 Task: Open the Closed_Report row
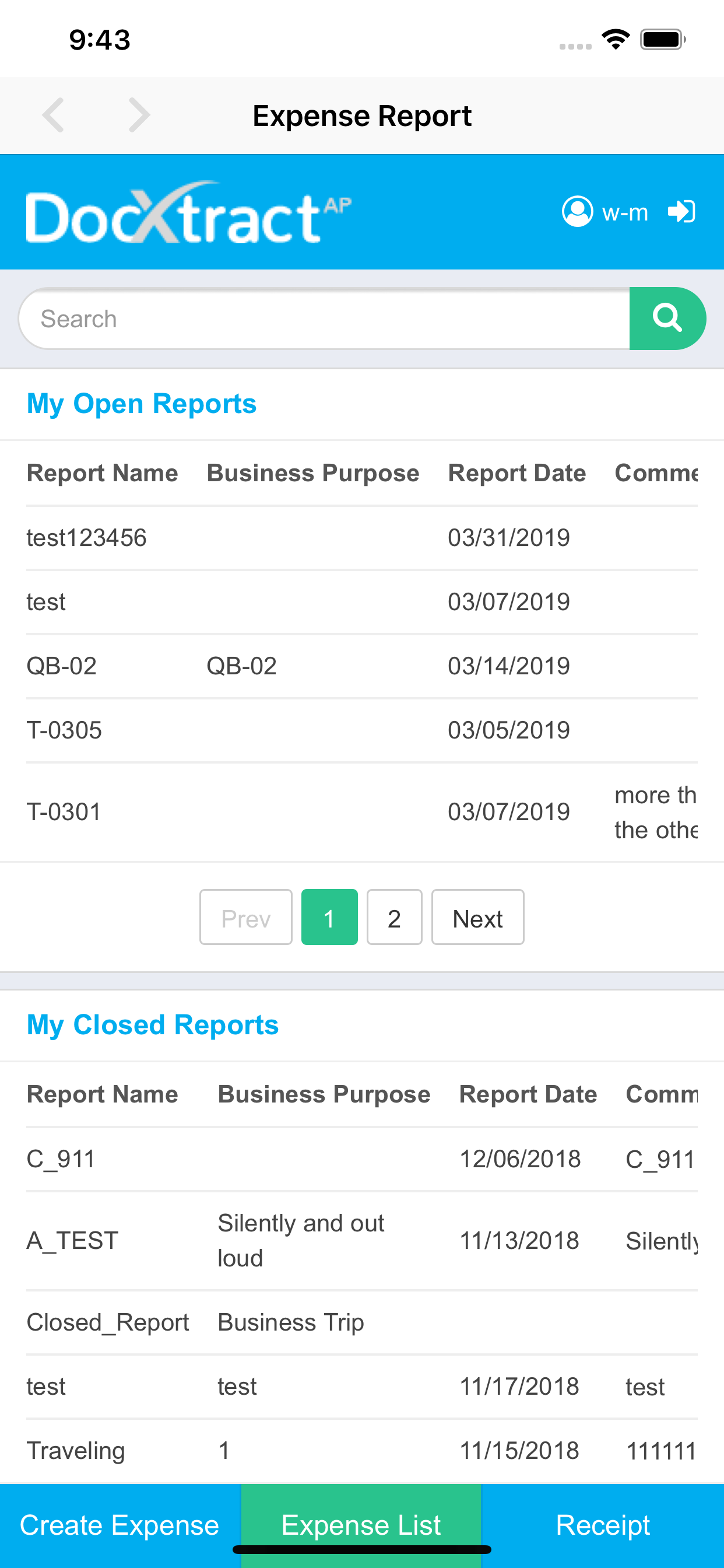tap(362, 1322)
